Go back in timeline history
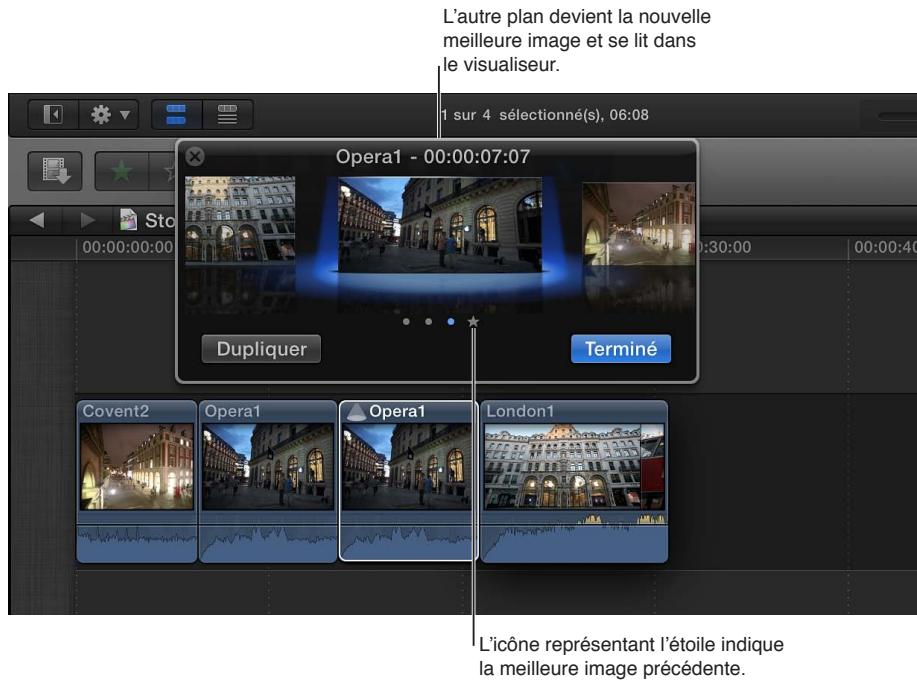This screenshot has height=684, width=917. tap(37, 220)
